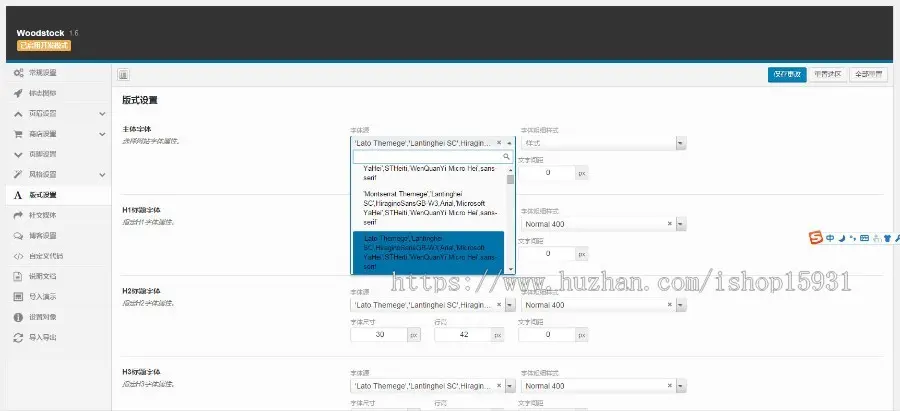Open the magic wand Style Settings item

click(x=57, y=175)
